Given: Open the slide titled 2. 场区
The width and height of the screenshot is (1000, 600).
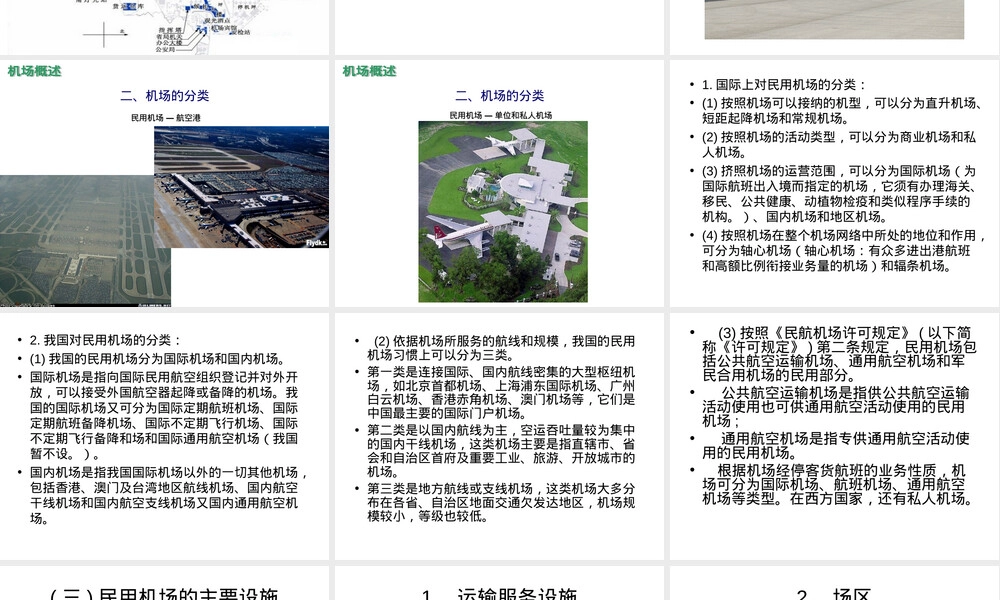Looking at the screenshot, I should click(835, 583).
